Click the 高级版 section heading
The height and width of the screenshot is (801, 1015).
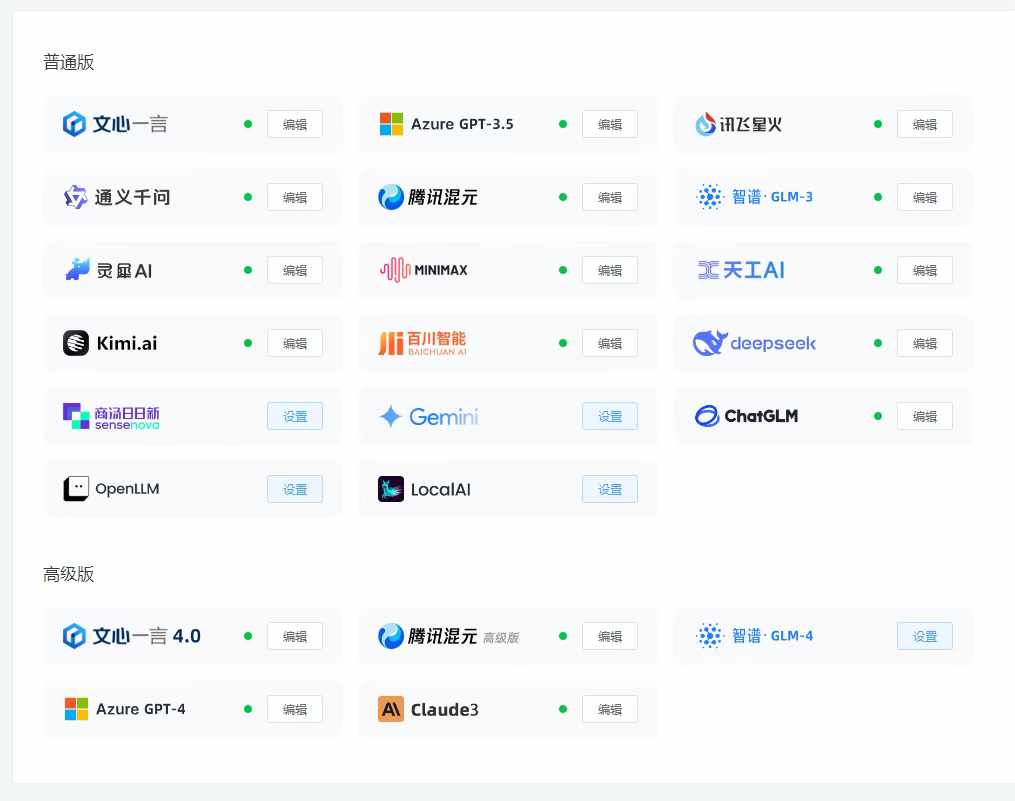click(69, 574)
